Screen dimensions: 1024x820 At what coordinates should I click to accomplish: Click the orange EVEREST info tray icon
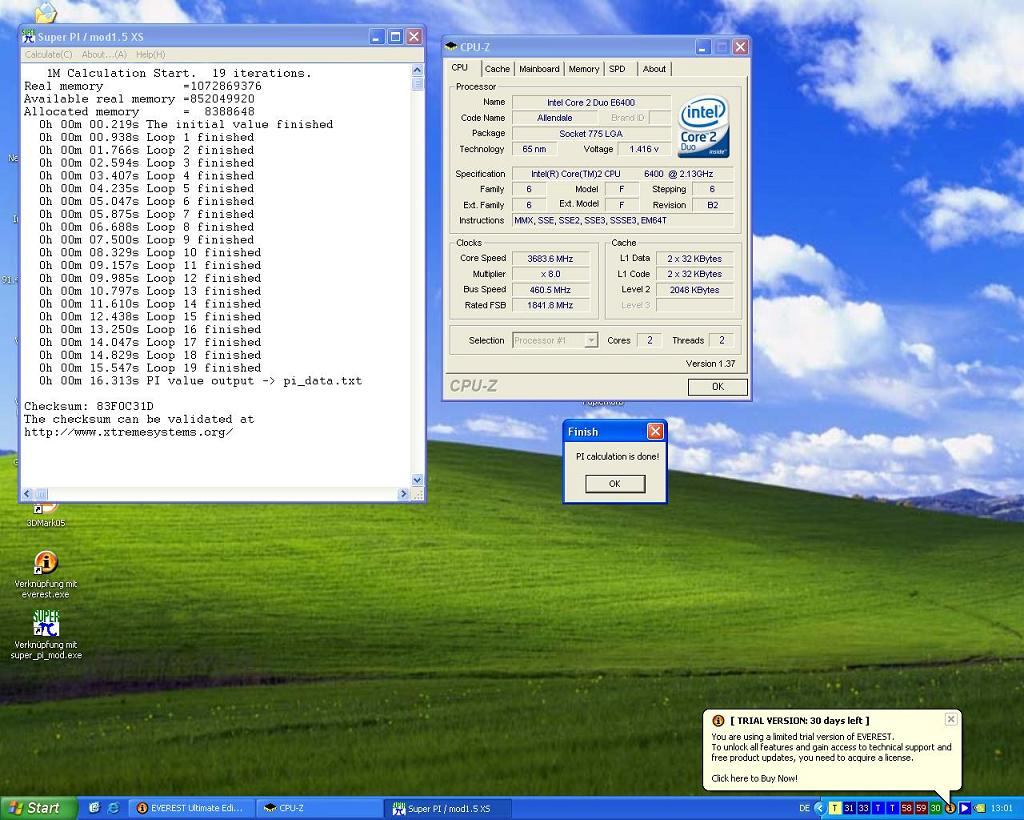coord(950,808)
